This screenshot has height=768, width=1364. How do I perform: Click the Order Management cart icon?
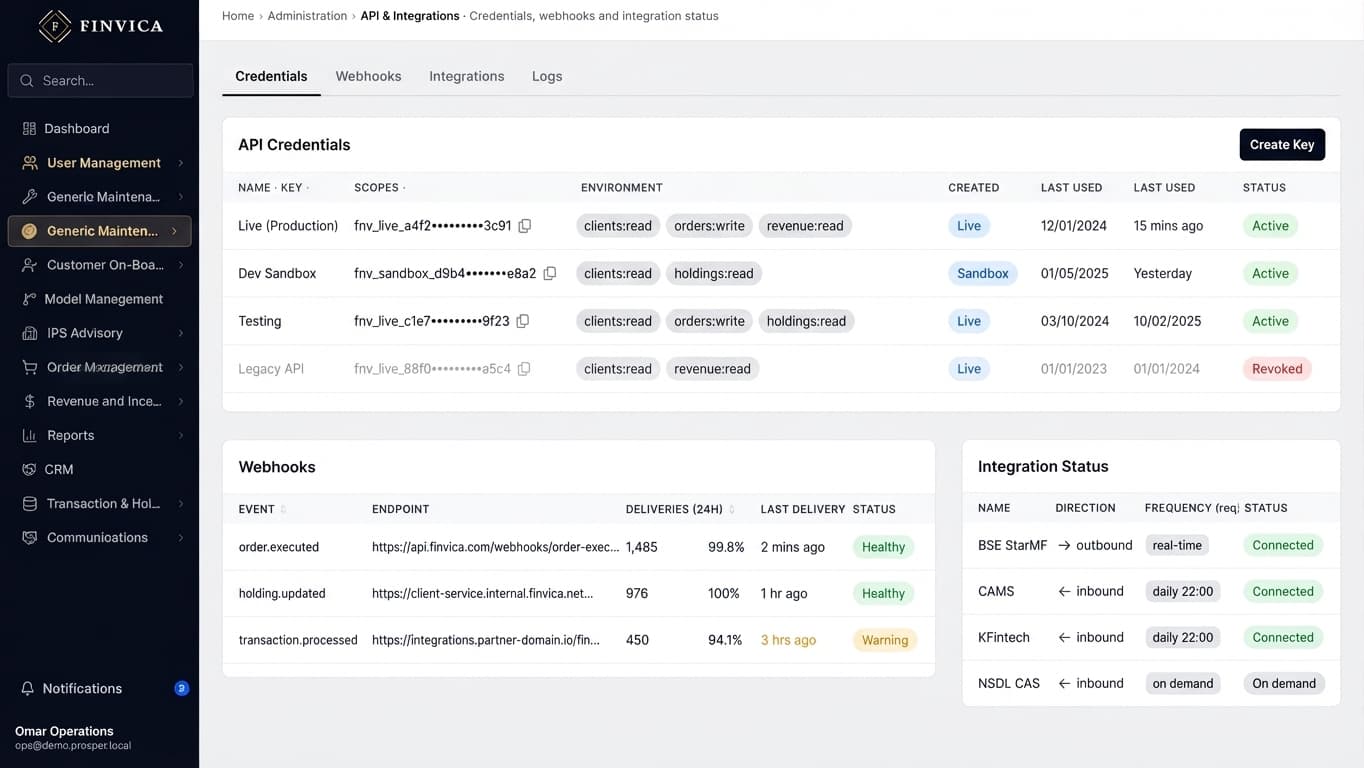29,367
